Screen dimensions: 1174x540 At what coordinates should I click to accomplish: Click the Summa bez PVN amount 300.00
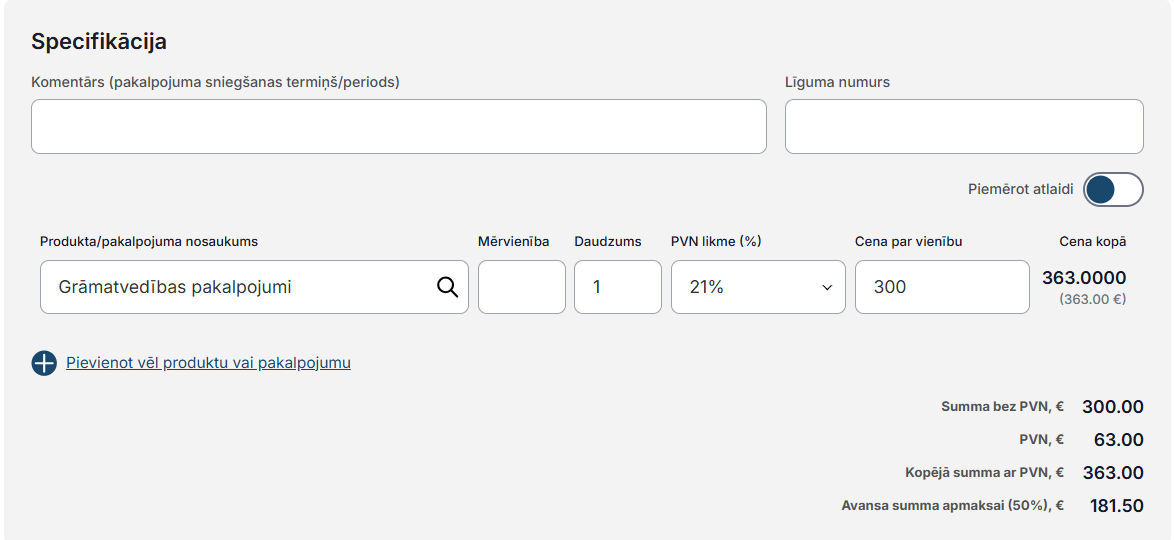coord(1113,407)
